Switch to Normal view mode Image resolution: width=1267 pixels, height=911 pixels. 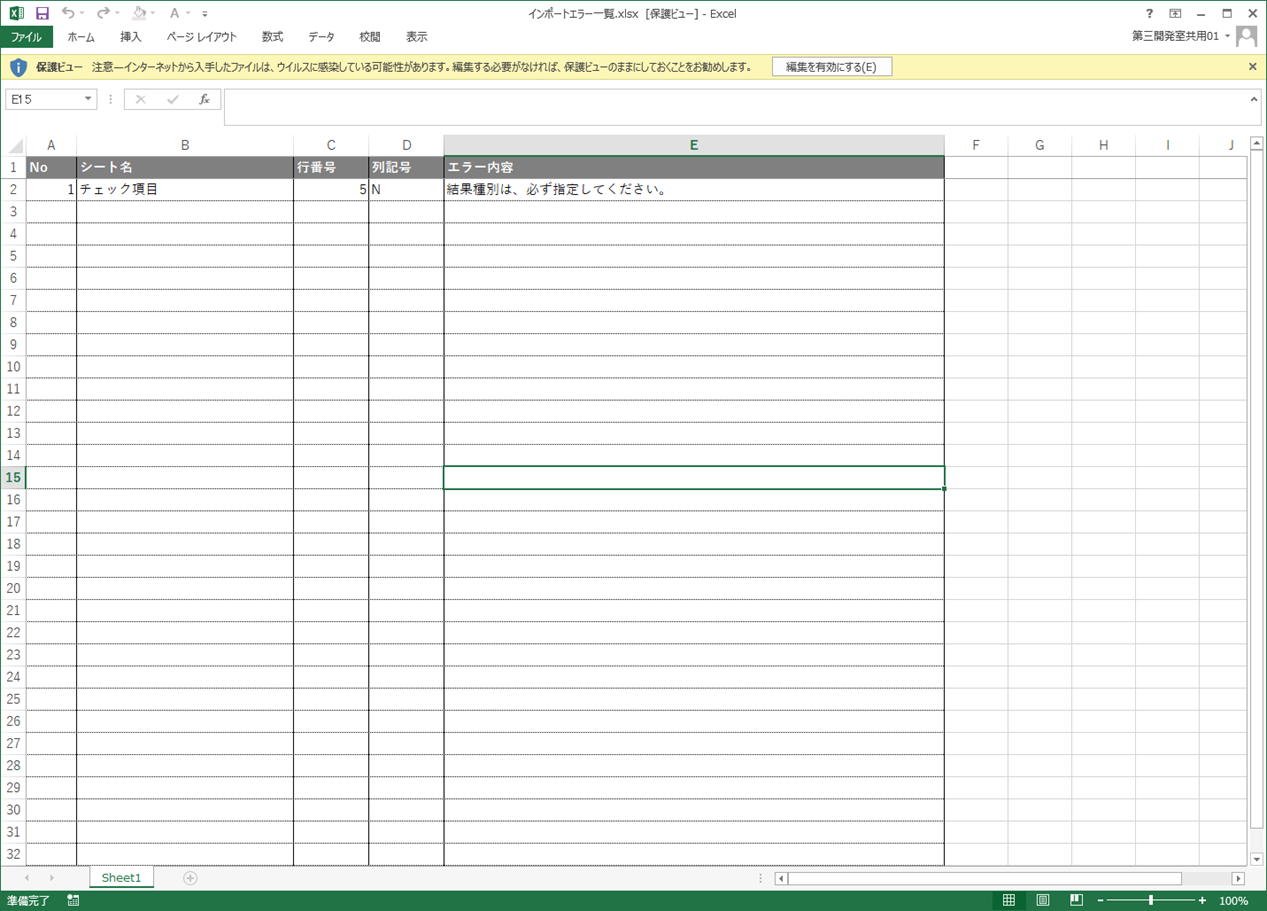(1009, 901)
